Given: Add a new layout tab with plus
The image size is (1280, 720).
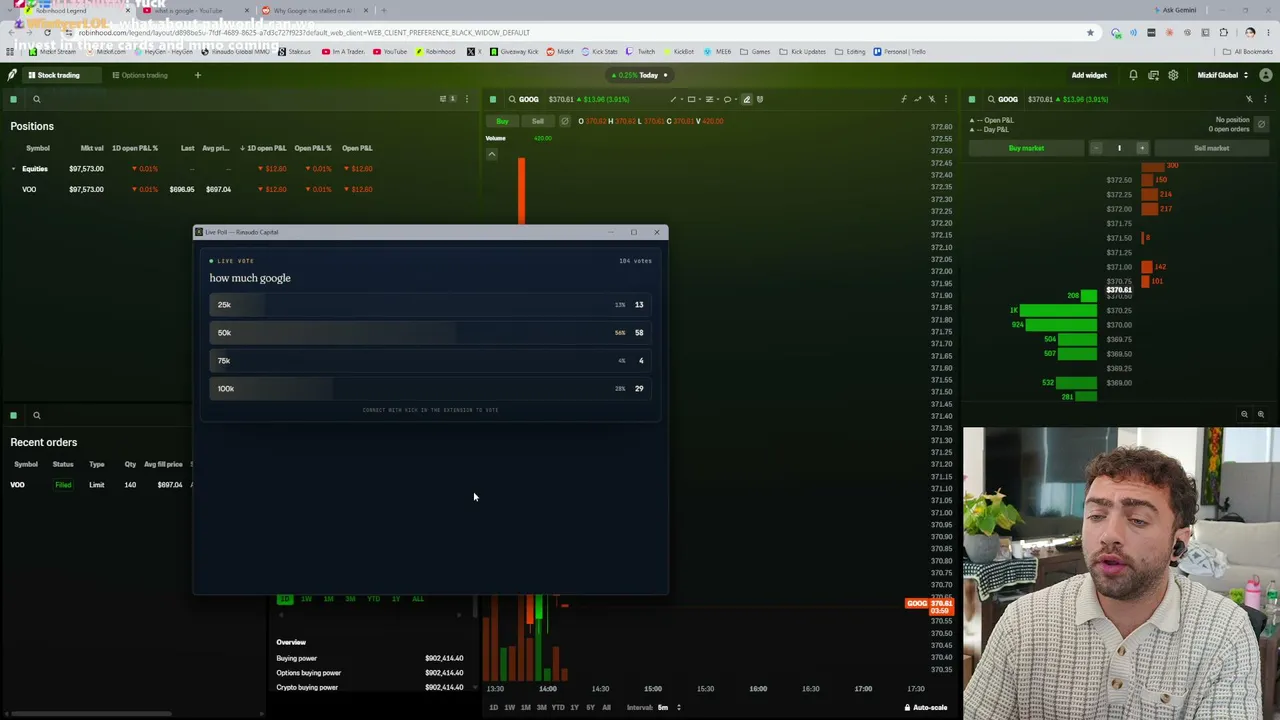Looking at the screenshot, I should [x=197, y=75].
